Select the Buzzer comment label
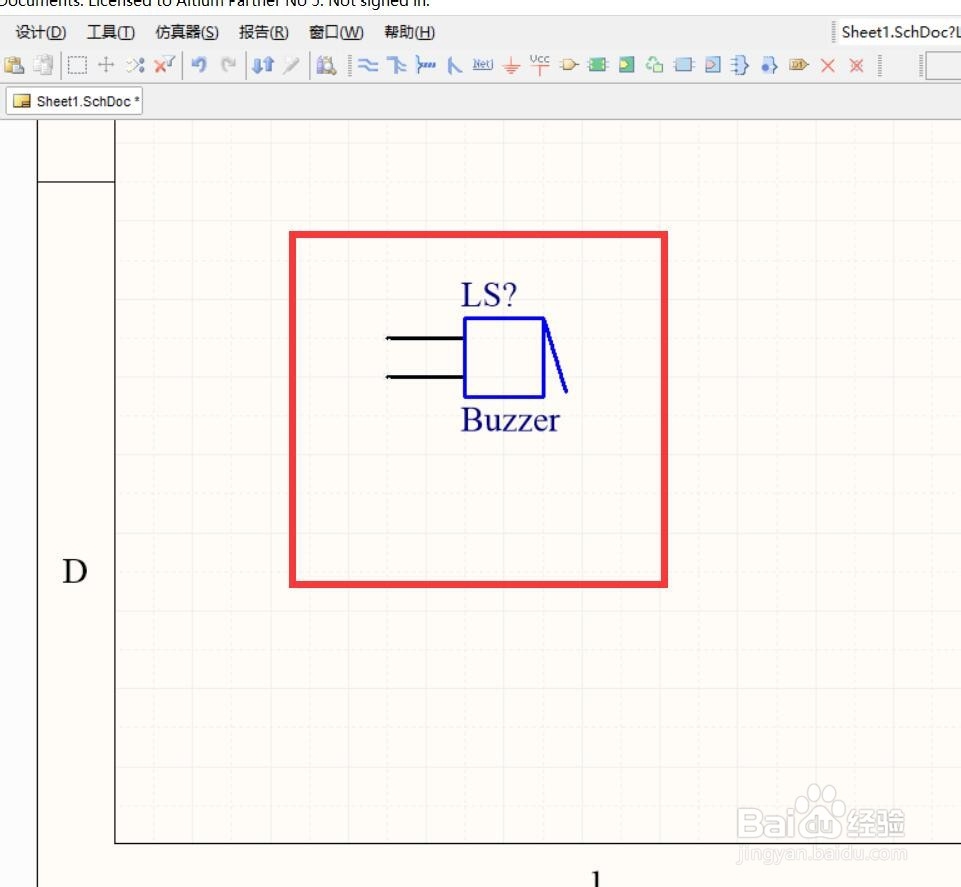This screenshot has height=887, width=961. (x=510, y=420)
